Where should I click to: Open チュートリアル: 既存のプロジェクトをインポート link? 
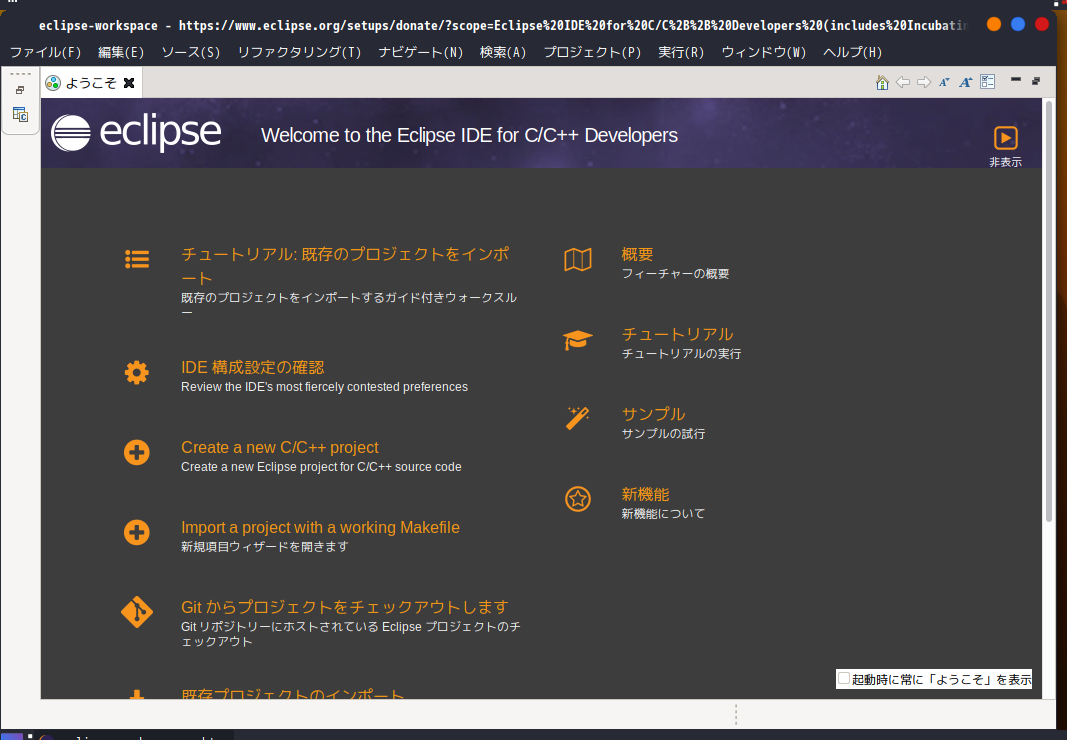[x=345, y=266]
